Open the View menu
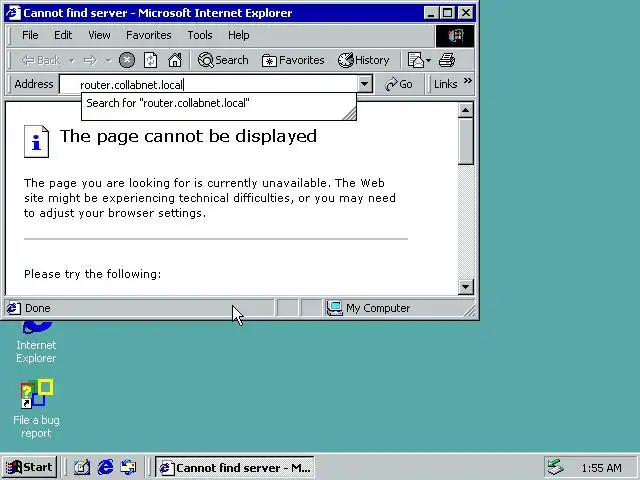 click(x=99, y=35)
